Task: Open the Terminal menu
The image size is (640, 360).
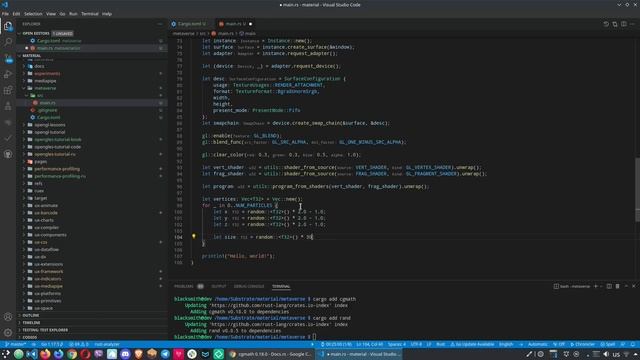Action: point(90,14)
